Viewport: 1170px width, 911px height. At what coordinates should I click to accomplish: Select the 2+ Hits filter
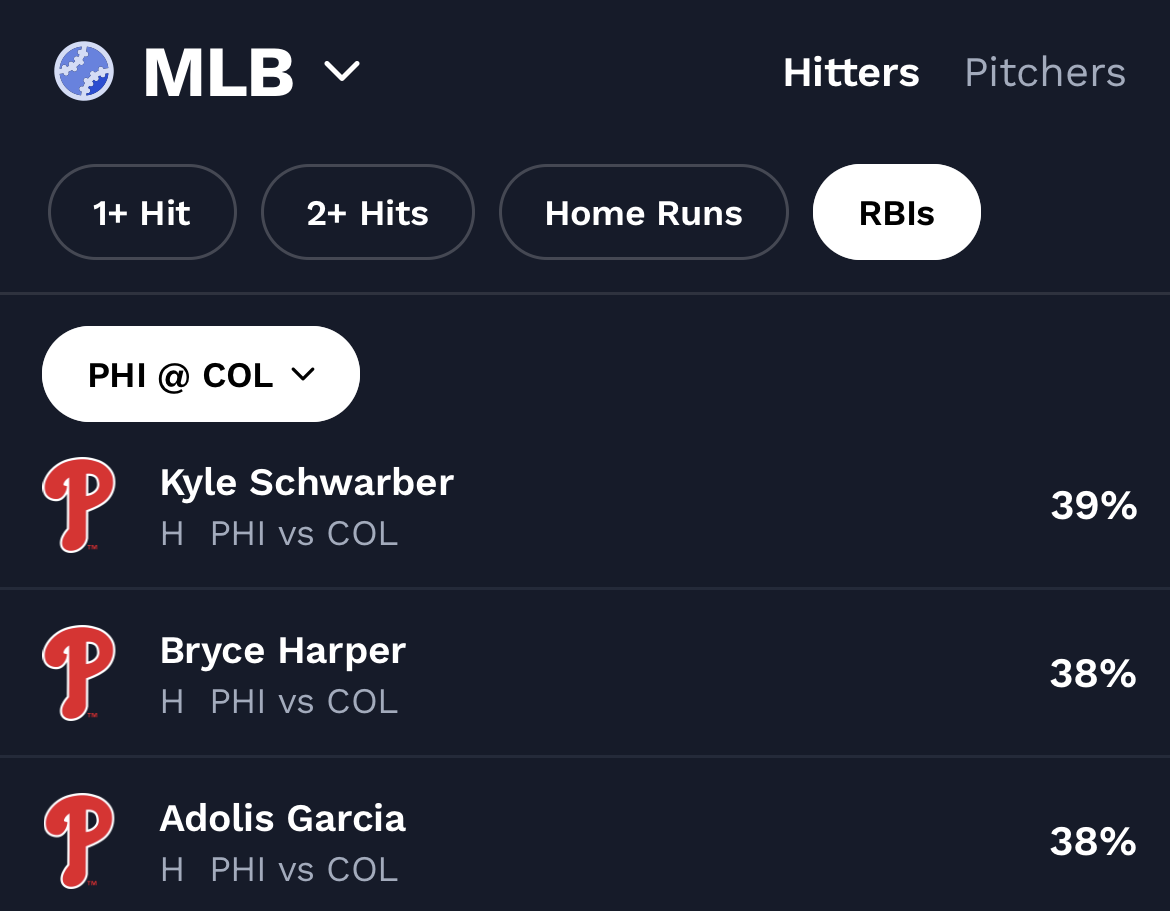367,212
